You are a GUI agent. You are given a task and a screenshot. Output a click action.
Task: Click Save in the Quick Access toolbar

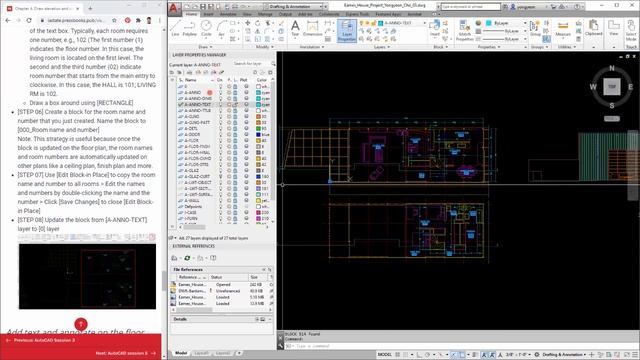pyautogui.click(x=202, y=7)
